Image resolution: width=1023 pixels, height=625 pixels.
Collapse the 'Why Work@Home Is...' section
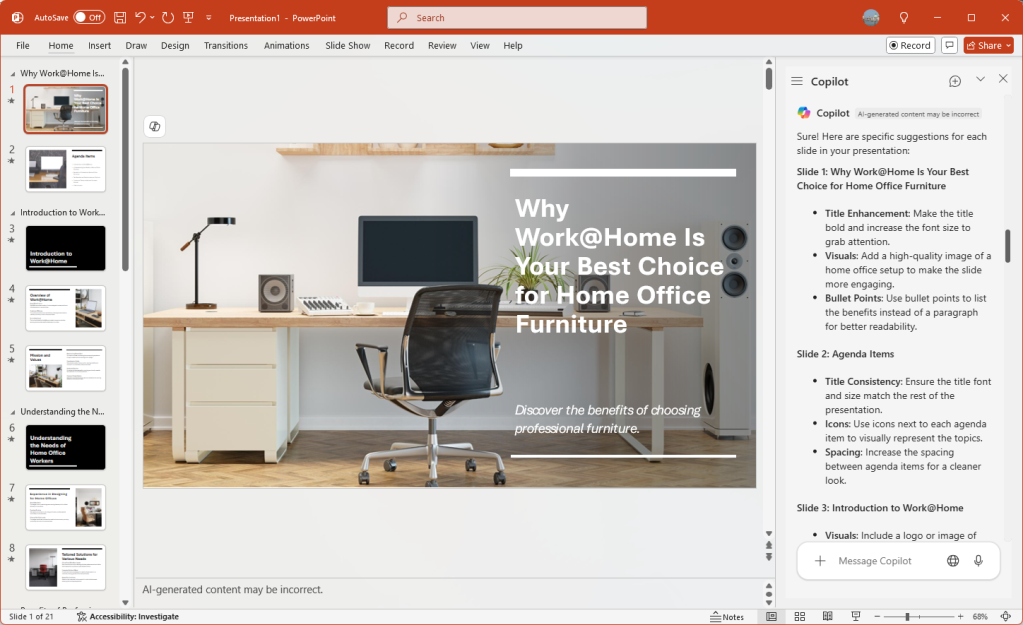pos(12,74)
